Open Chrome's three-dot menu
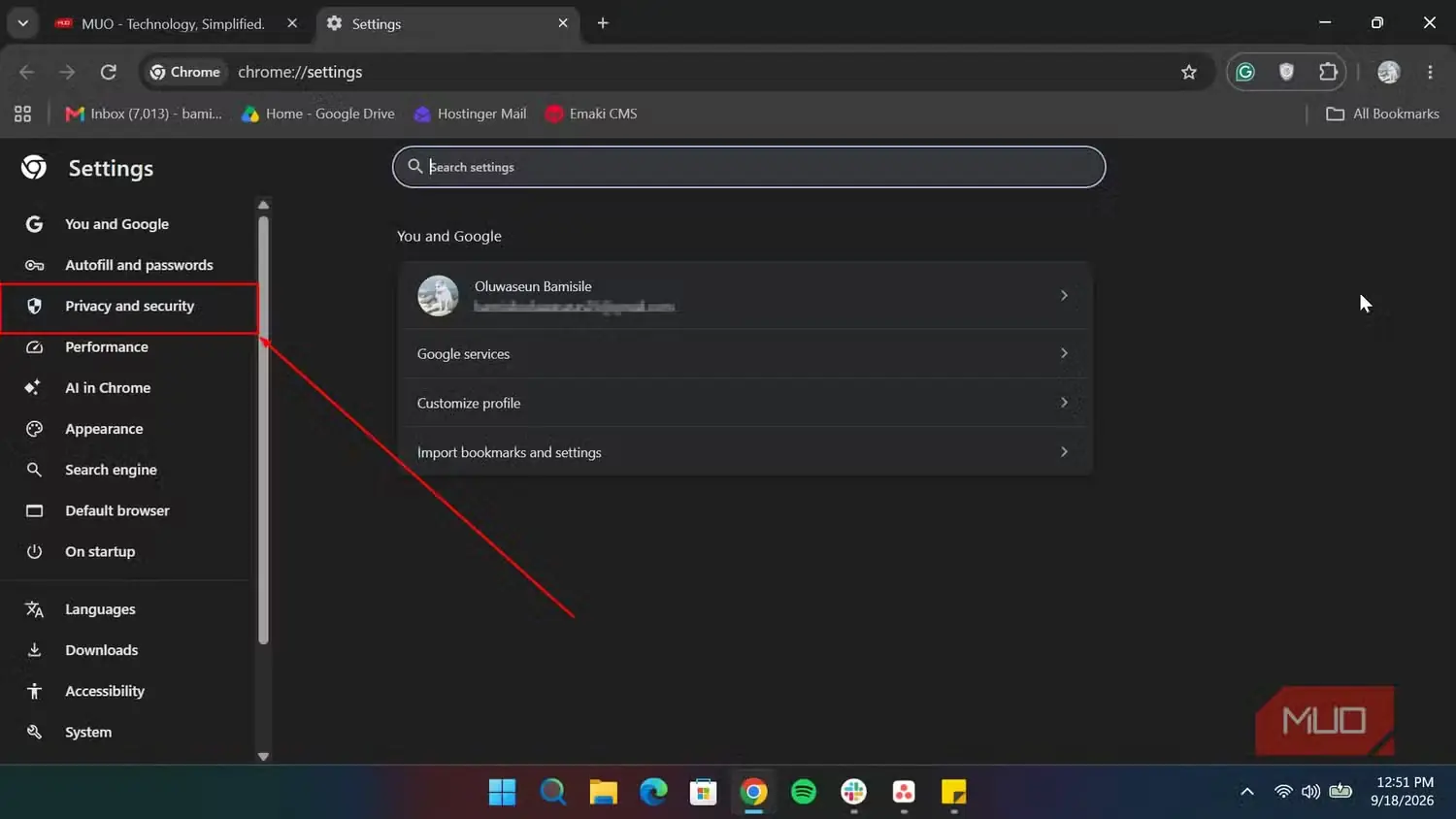 1430,72
